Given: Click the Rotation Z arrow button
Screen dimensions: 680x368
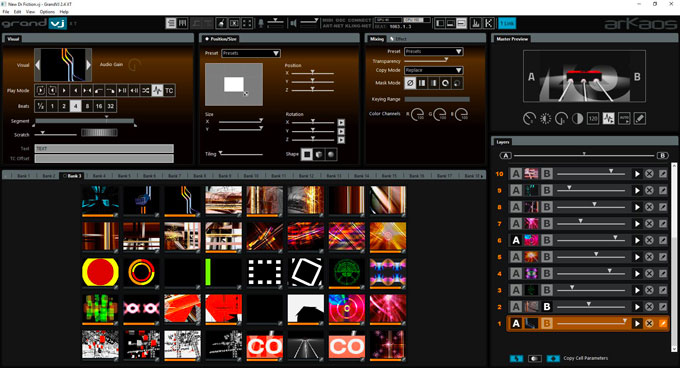Looking at the screenshot, I should click(x=341, y=140).
